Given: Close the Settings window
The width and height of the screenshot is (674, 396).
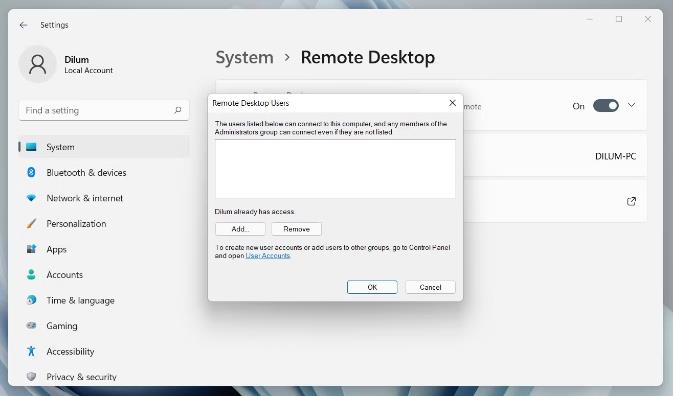Looking at the screenshot, I should [x=648, y=19].
